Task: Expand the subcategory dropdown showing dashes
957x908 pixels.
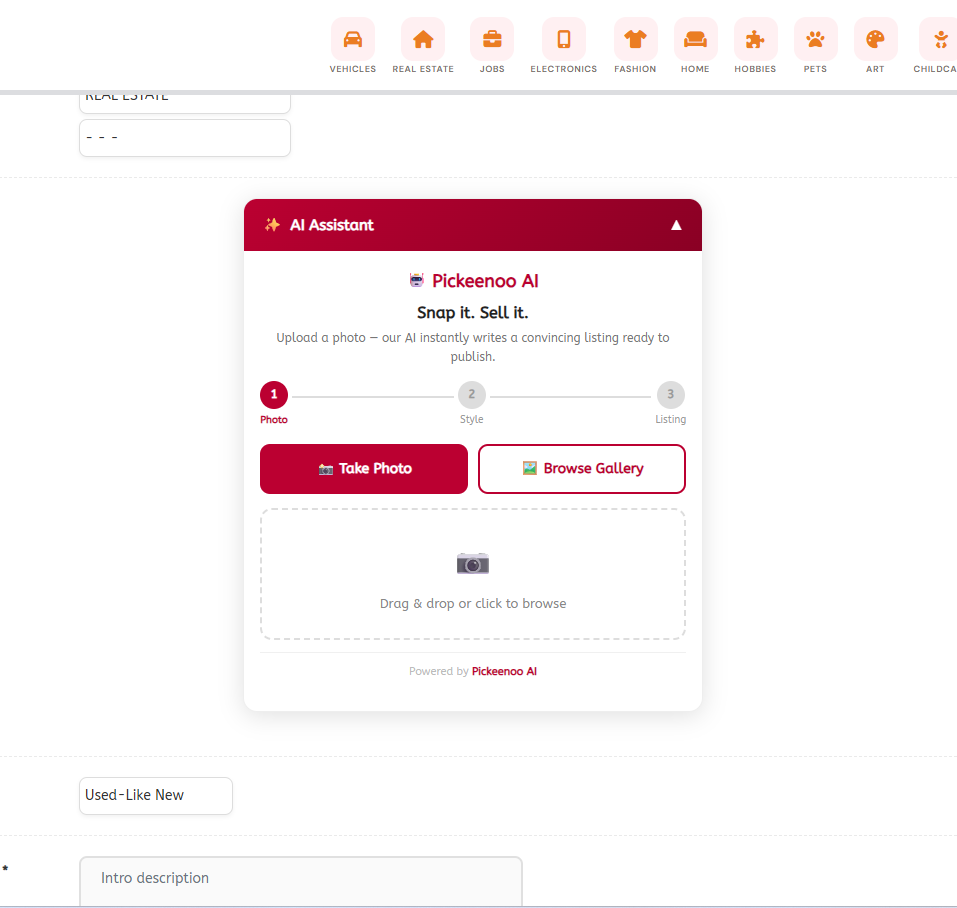Action: pos(185,138)
